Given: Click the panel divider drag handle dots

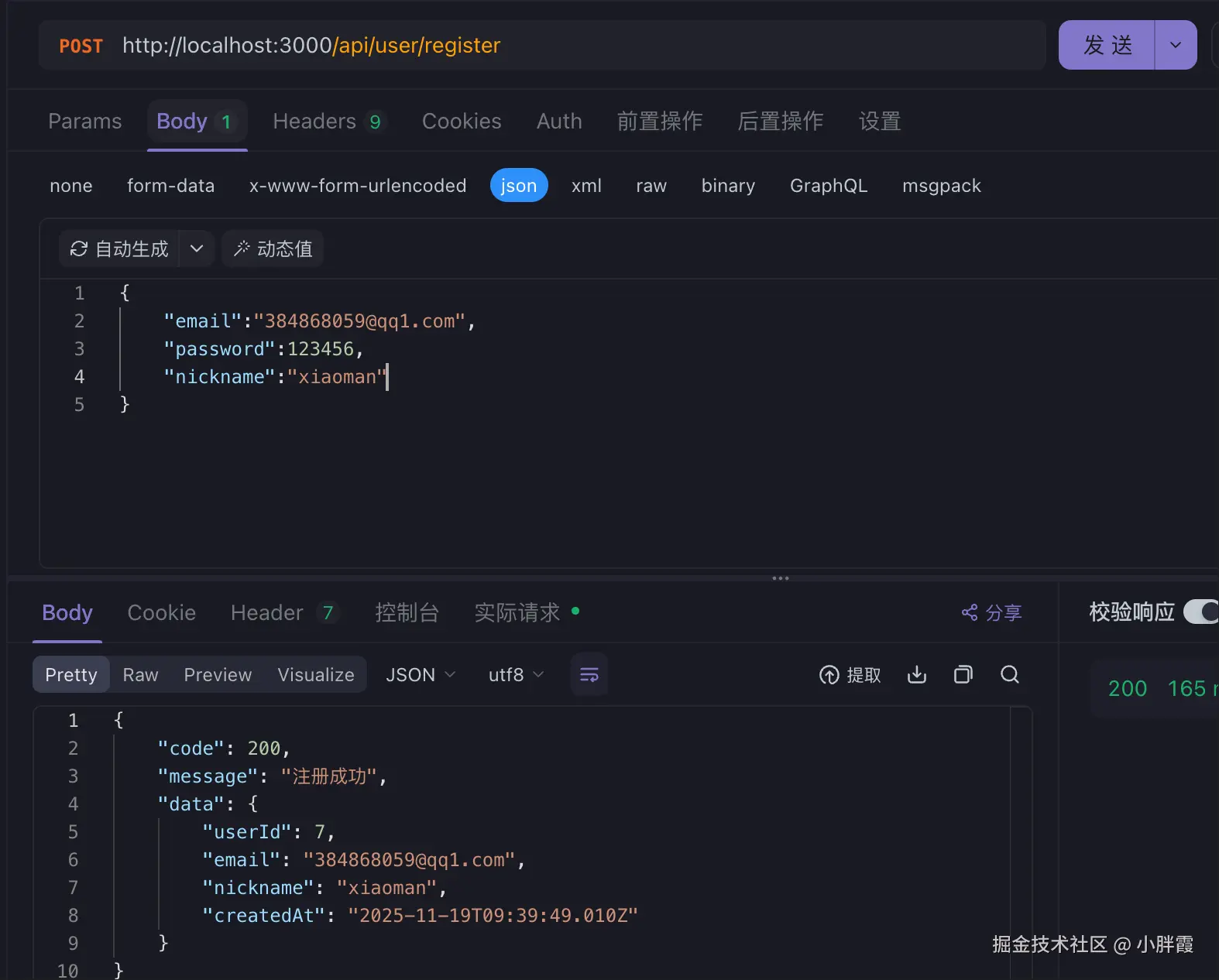Looking at the screenshot, I should (781, 578).
